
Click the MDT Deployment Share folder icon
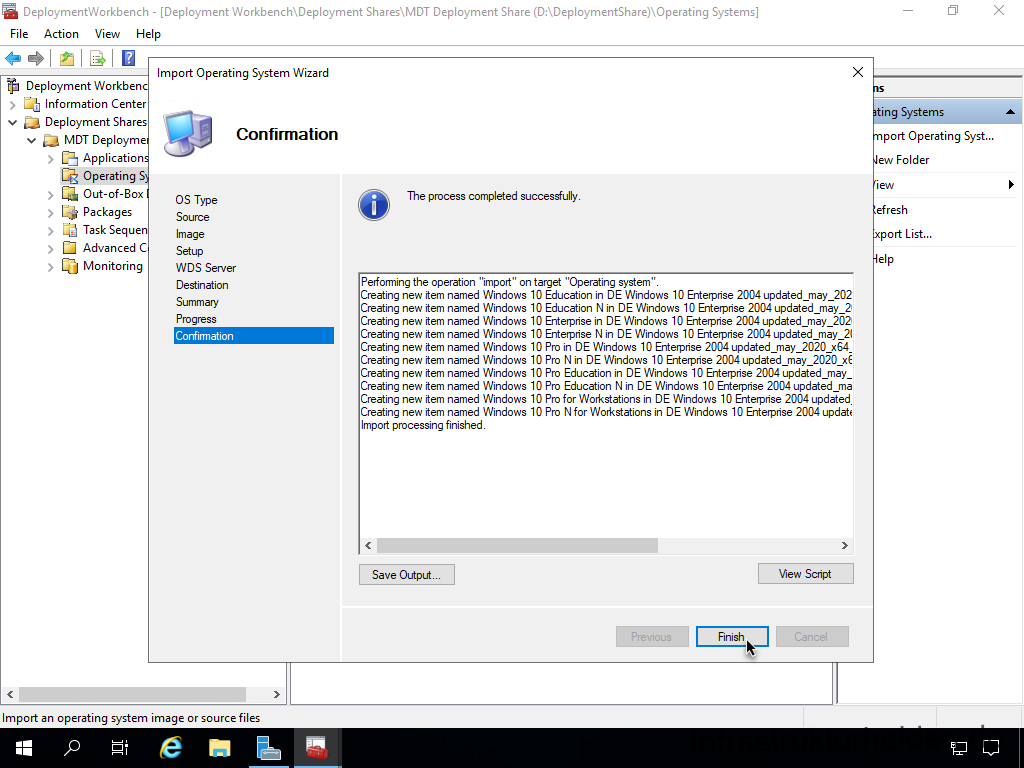pos(51,140)
